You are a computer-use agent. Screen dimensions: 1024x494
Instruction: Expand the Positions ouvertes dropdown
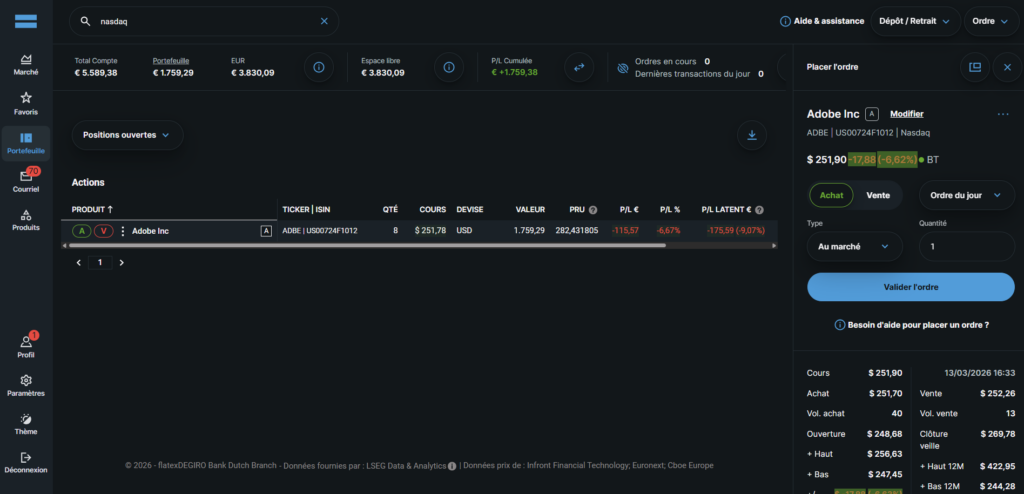tap(127, 135)
